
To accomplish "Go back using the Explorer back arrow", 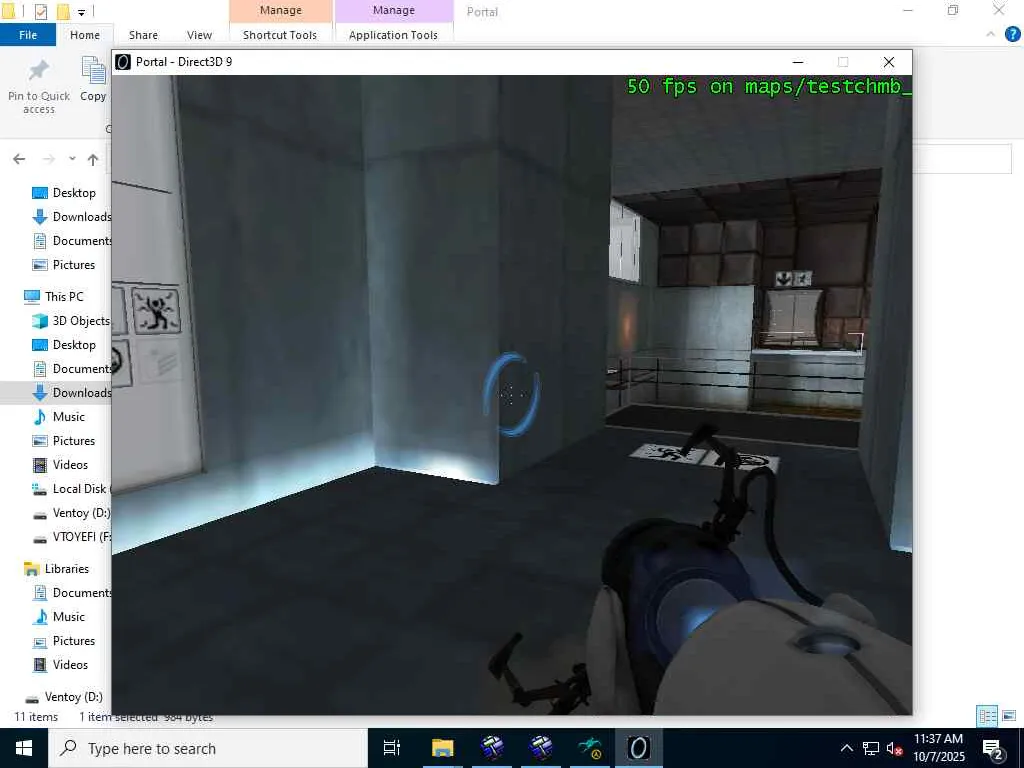I will (19, 159).
